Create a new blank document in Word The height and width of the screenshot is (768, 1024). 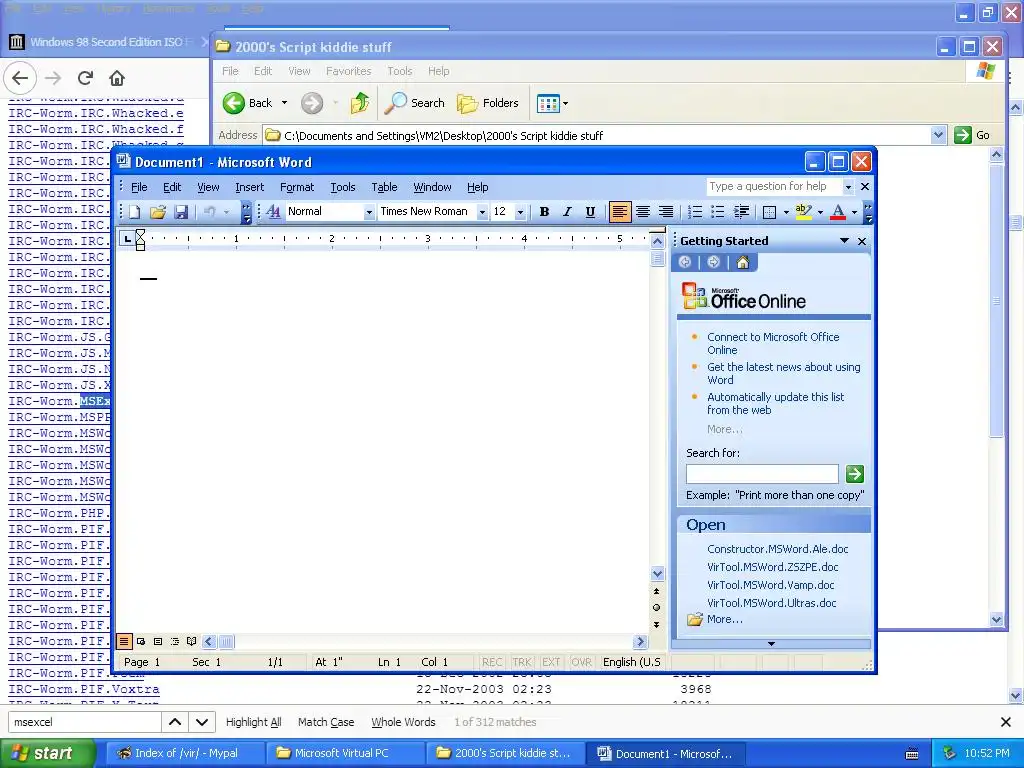click(x=135, y=212)
